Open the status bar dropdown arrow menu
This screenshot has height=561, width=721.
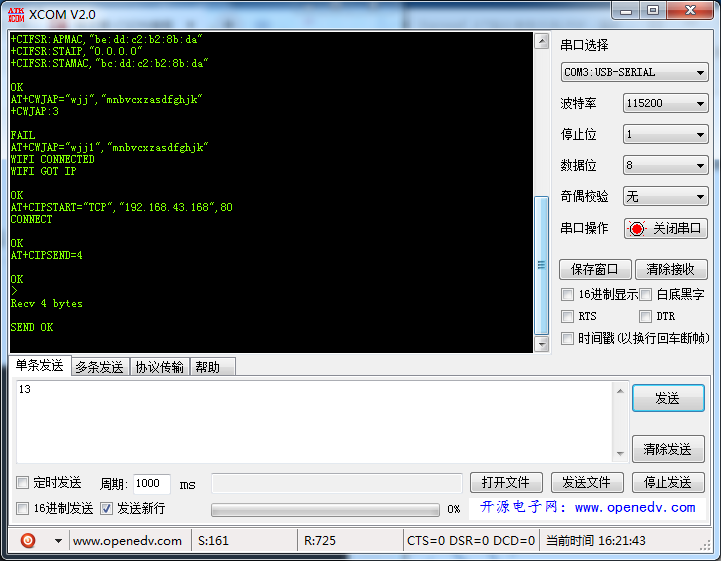[x=58, y=541]
